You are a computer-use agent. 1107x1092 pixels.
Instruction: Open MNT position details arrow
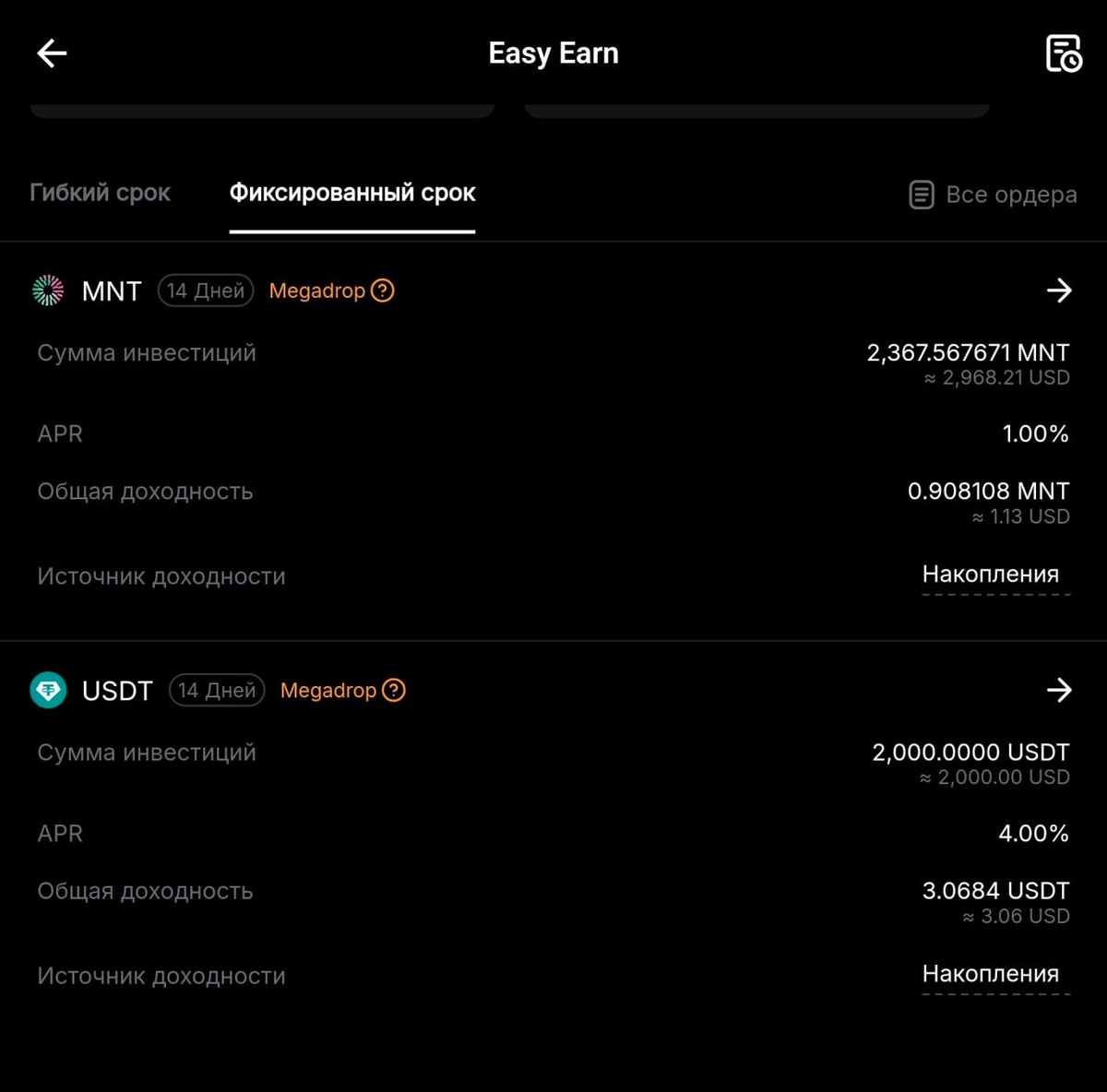[1059, 291]
